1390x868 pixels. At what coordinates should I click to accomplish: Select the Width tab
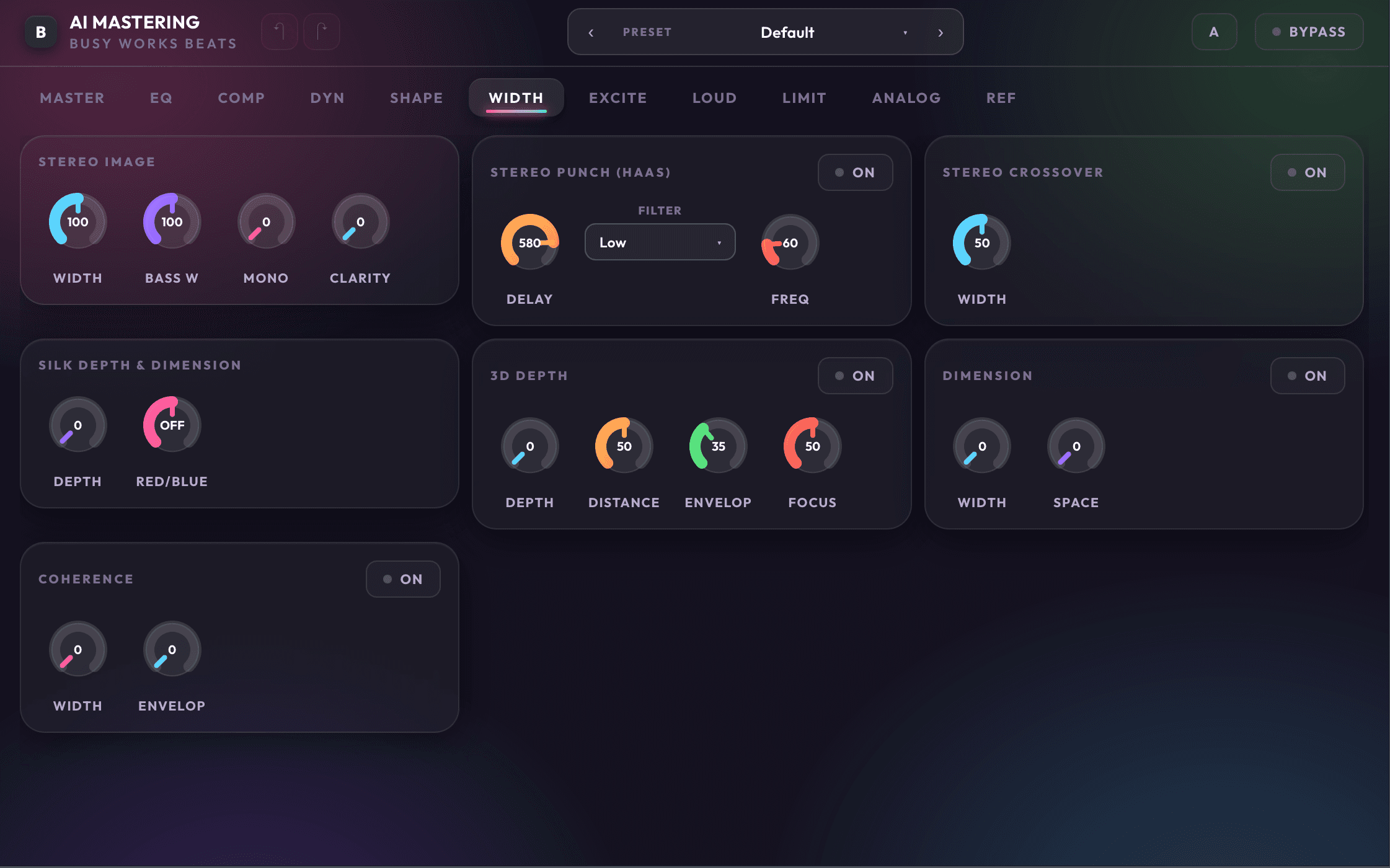click(x=516, y=98)
